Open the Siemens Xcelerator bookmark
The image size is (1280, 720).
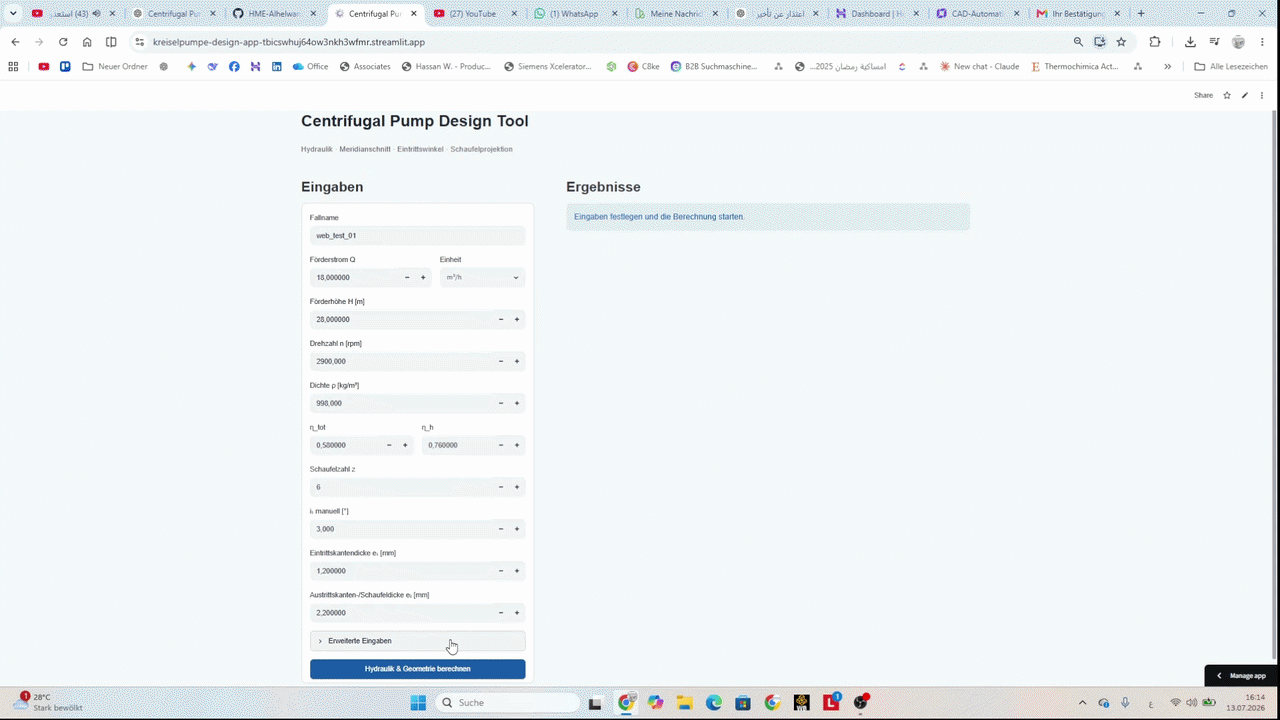coord(547,67)
